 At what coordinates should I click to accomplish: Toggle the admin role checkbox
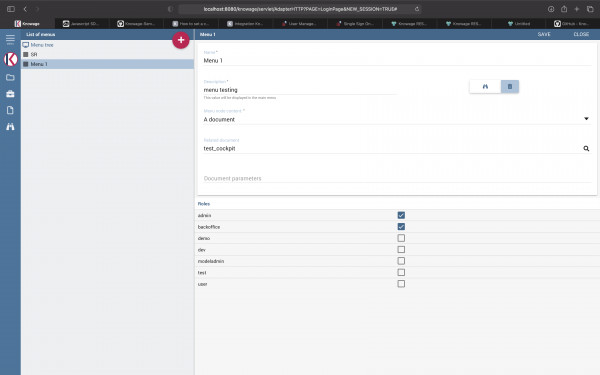401,215
